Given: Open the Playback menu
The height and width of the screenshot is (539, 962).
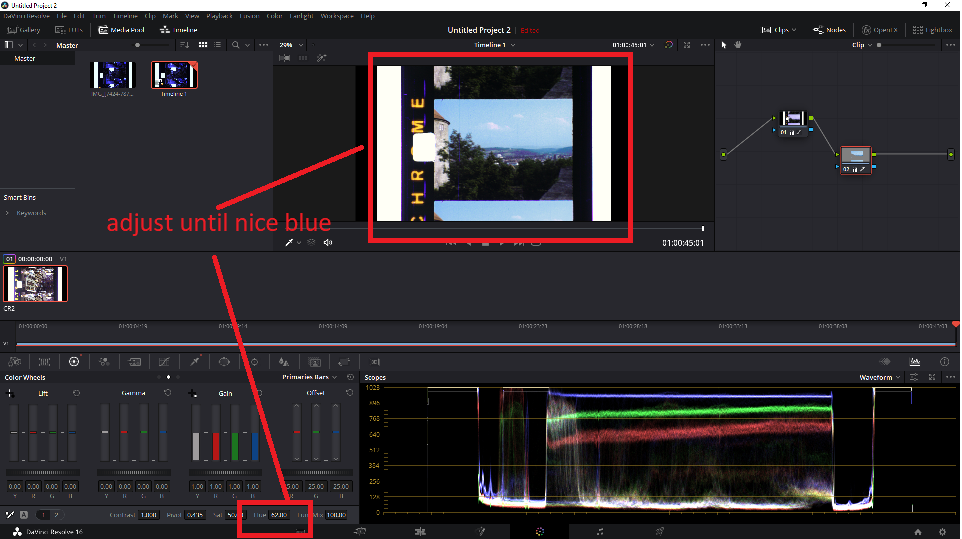Looking at the screenshot, I should [x=218, y=16].
